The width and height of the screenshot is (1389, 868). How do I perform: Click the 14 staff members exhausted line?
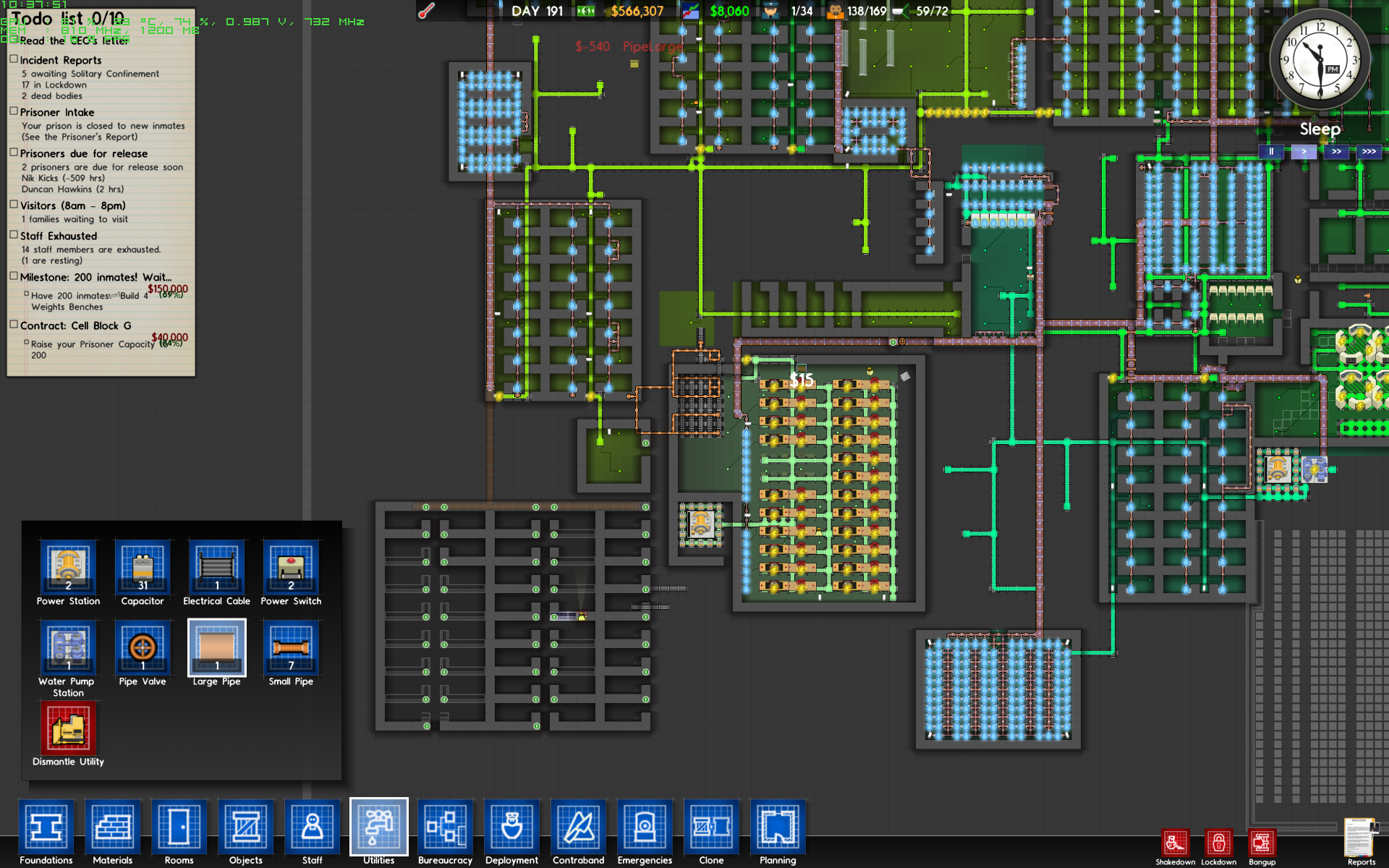(91, 250)
